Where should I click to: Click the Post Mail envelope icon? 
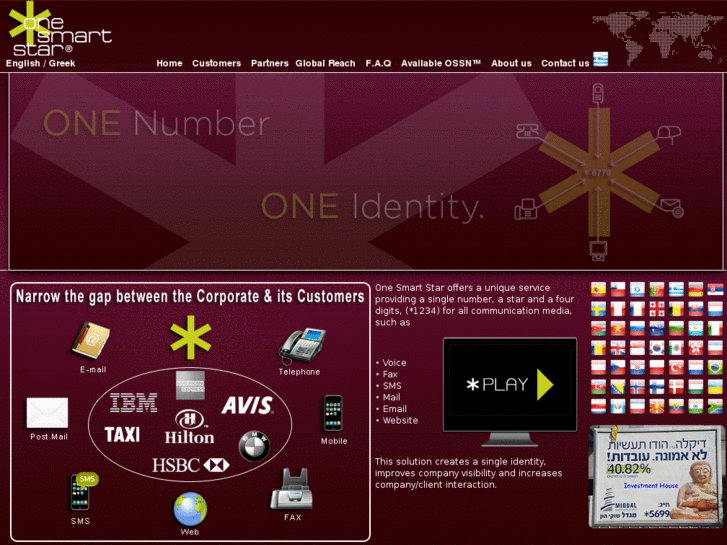click(x=47, y=412)
